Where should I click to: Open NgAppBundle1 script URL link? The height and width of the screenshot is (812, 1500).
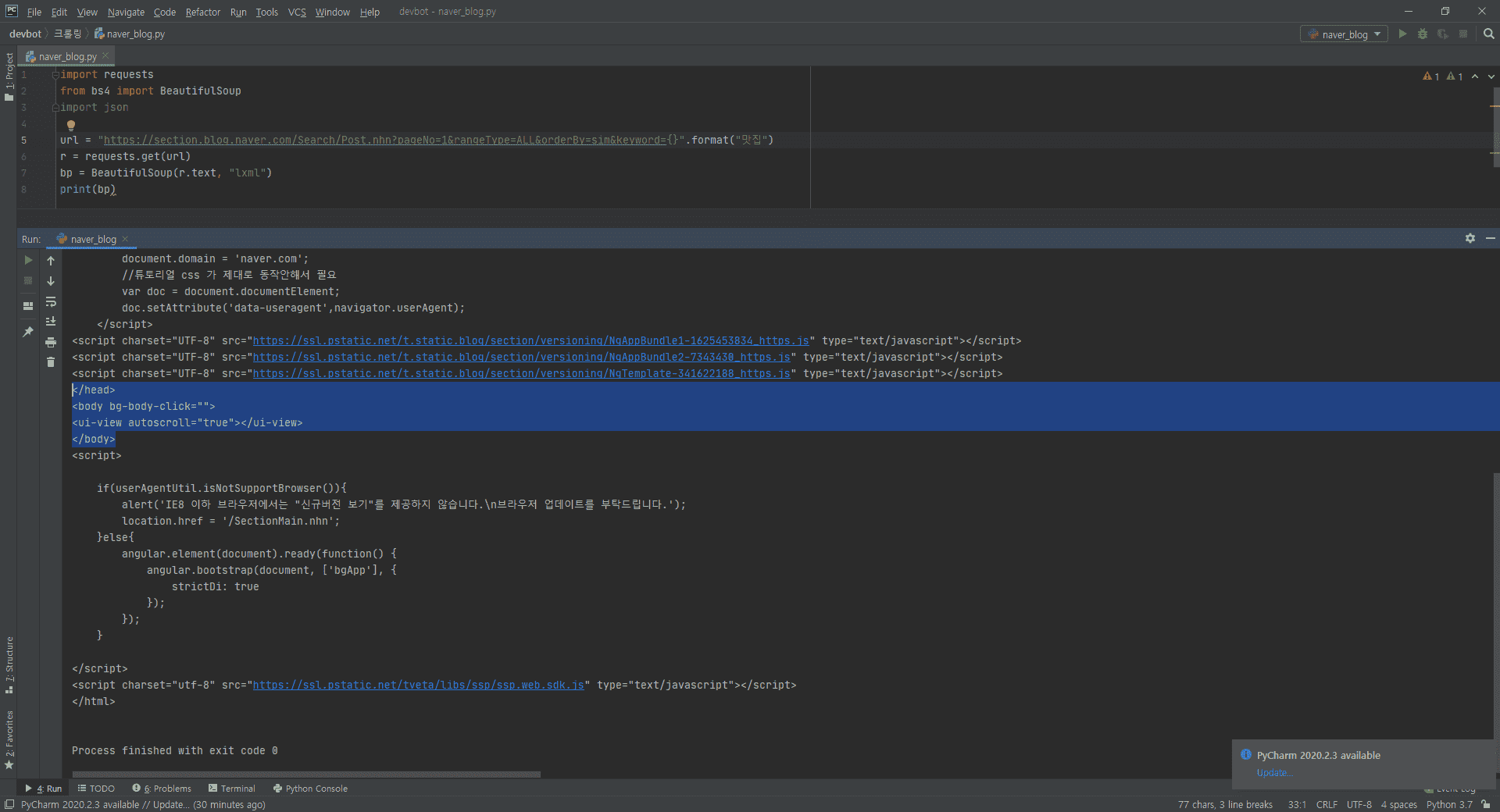pos(530,340)
